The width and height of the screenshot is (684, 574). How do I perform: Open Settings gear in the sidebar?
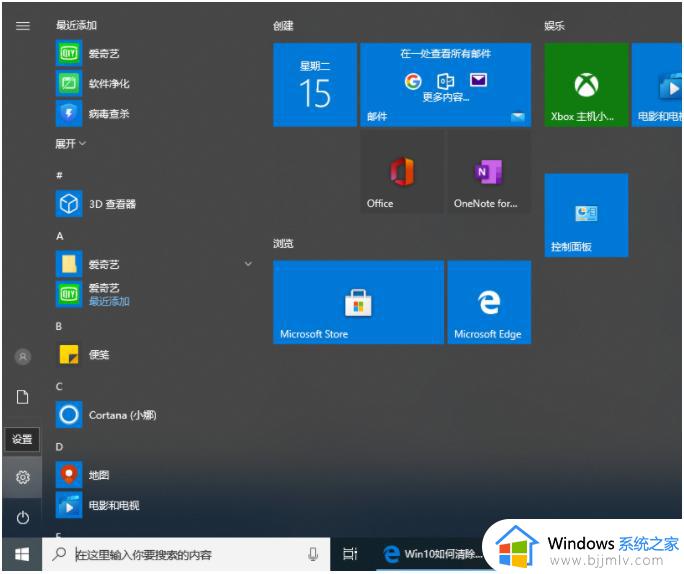coord(23,477)
